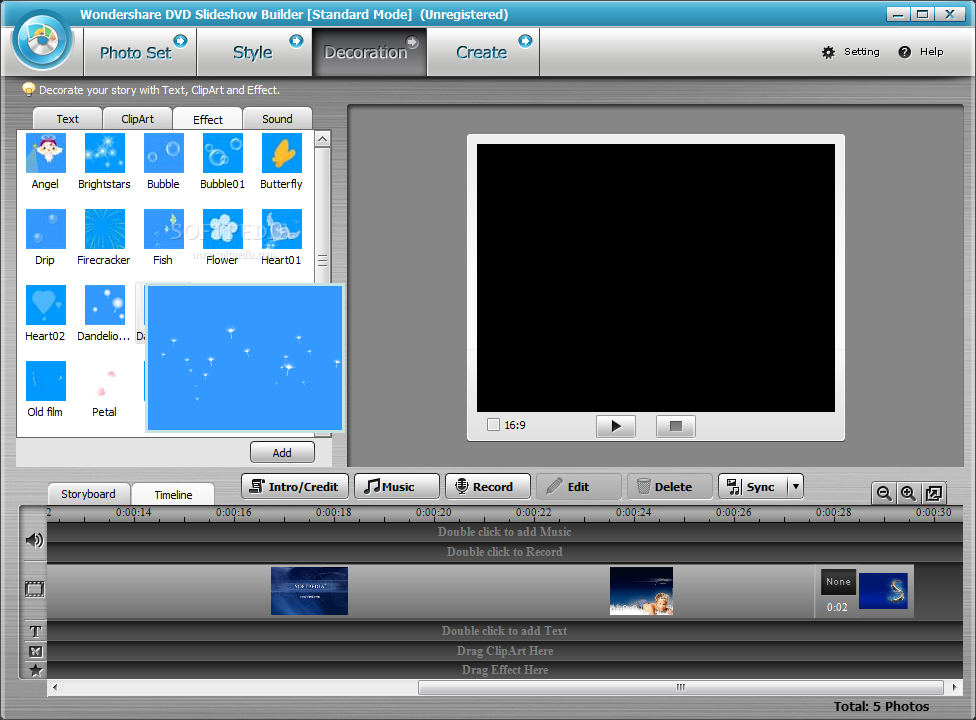Click the horizontal timeline scrollbar thumb
The height and width of the screenshot is (720, 976).
[680, 688]
